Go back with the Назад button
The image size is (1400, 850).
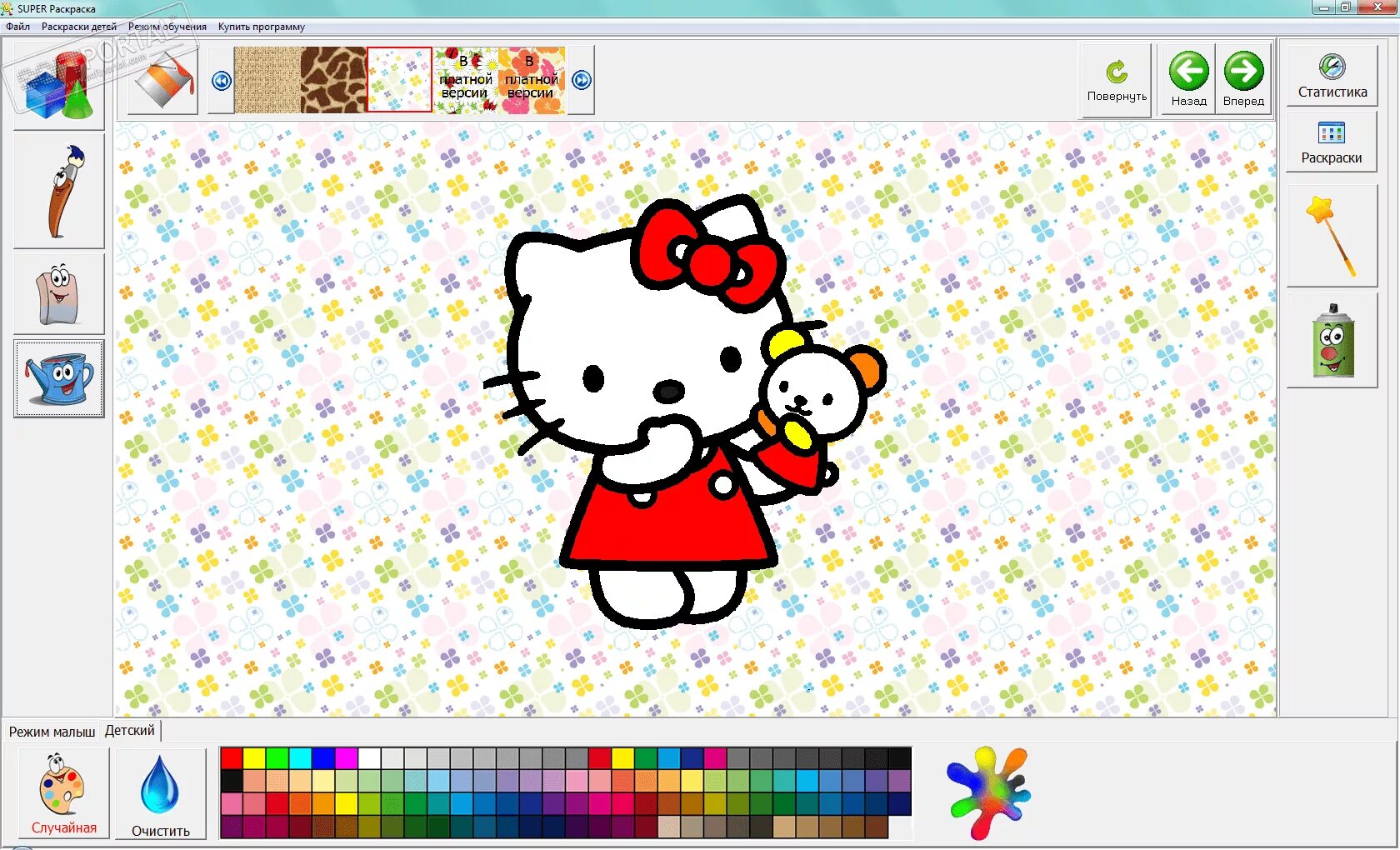click(1188, 81)
